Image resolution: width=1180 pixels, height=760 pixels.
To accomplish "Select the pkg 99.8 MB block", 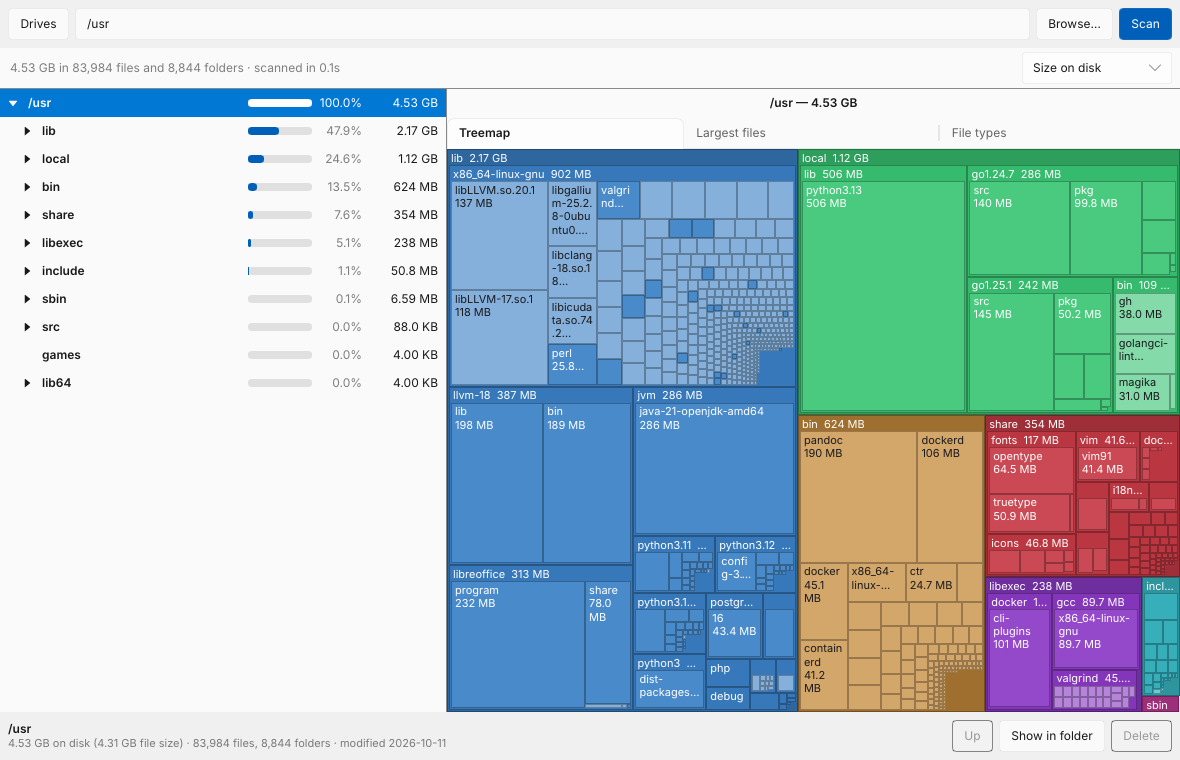I will pyautogui.click(x=1105, y=228).
